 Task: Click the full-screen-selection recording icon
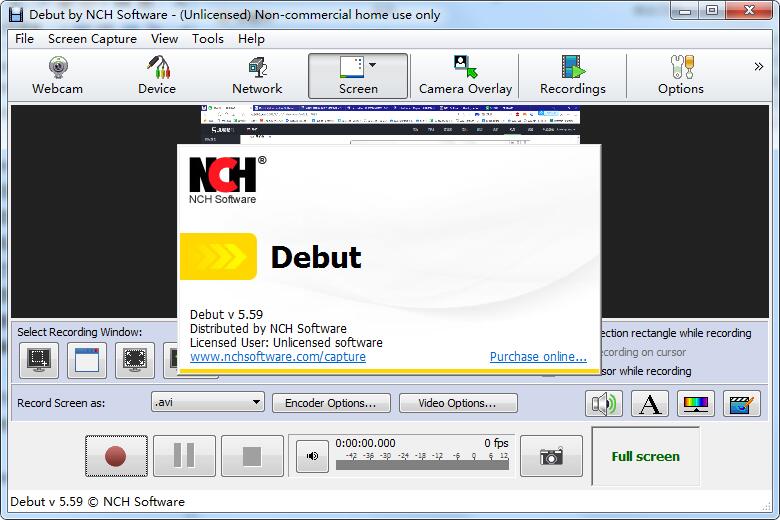(x=135, y=360)
